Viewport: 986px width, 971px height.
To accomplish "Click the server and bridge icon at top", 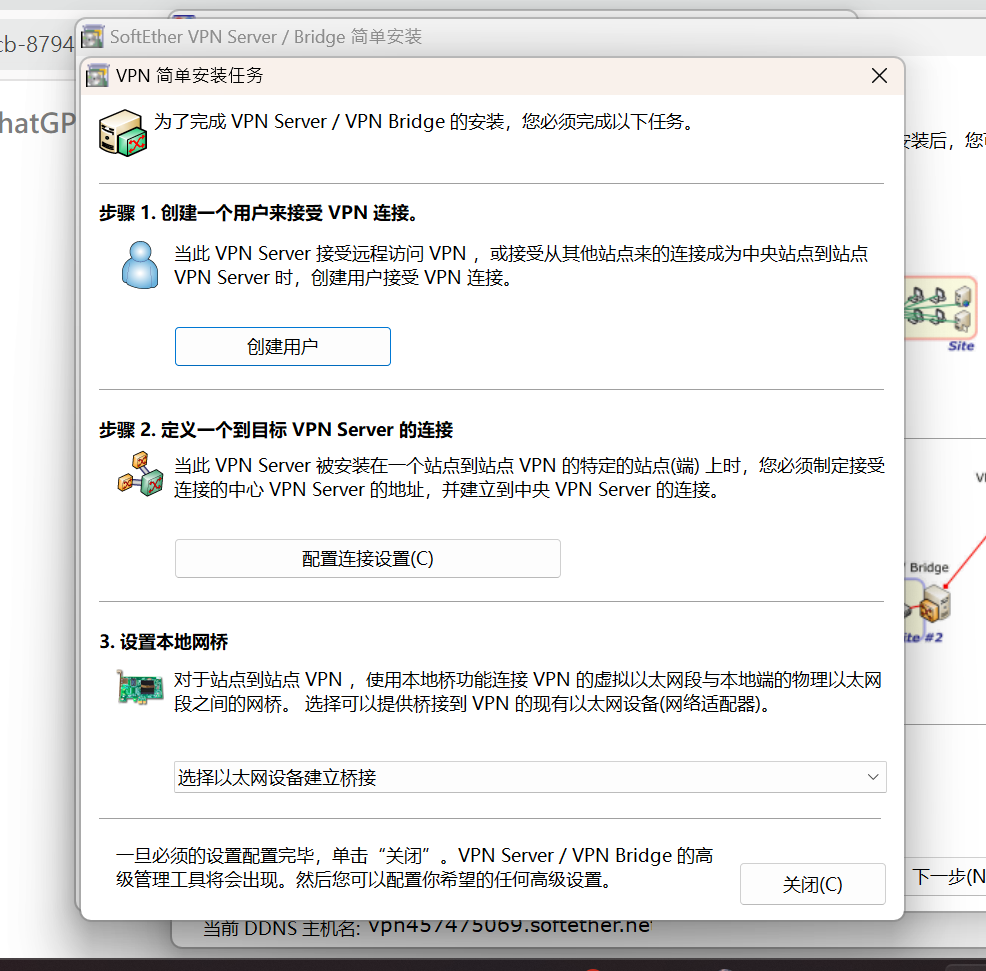I will pos(123,133).
